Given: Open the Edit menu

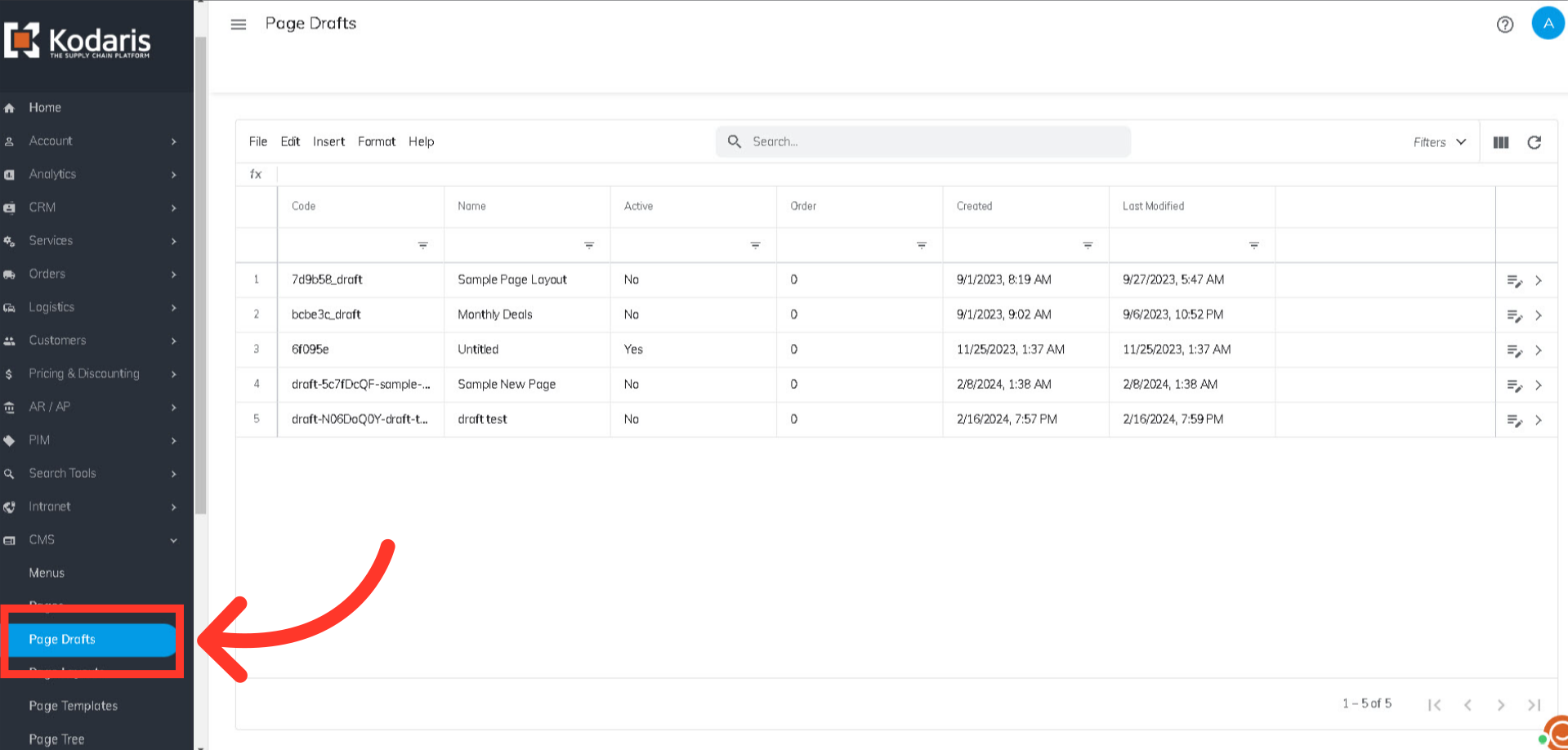Looking at the screenshot, I should click(290, 141).
